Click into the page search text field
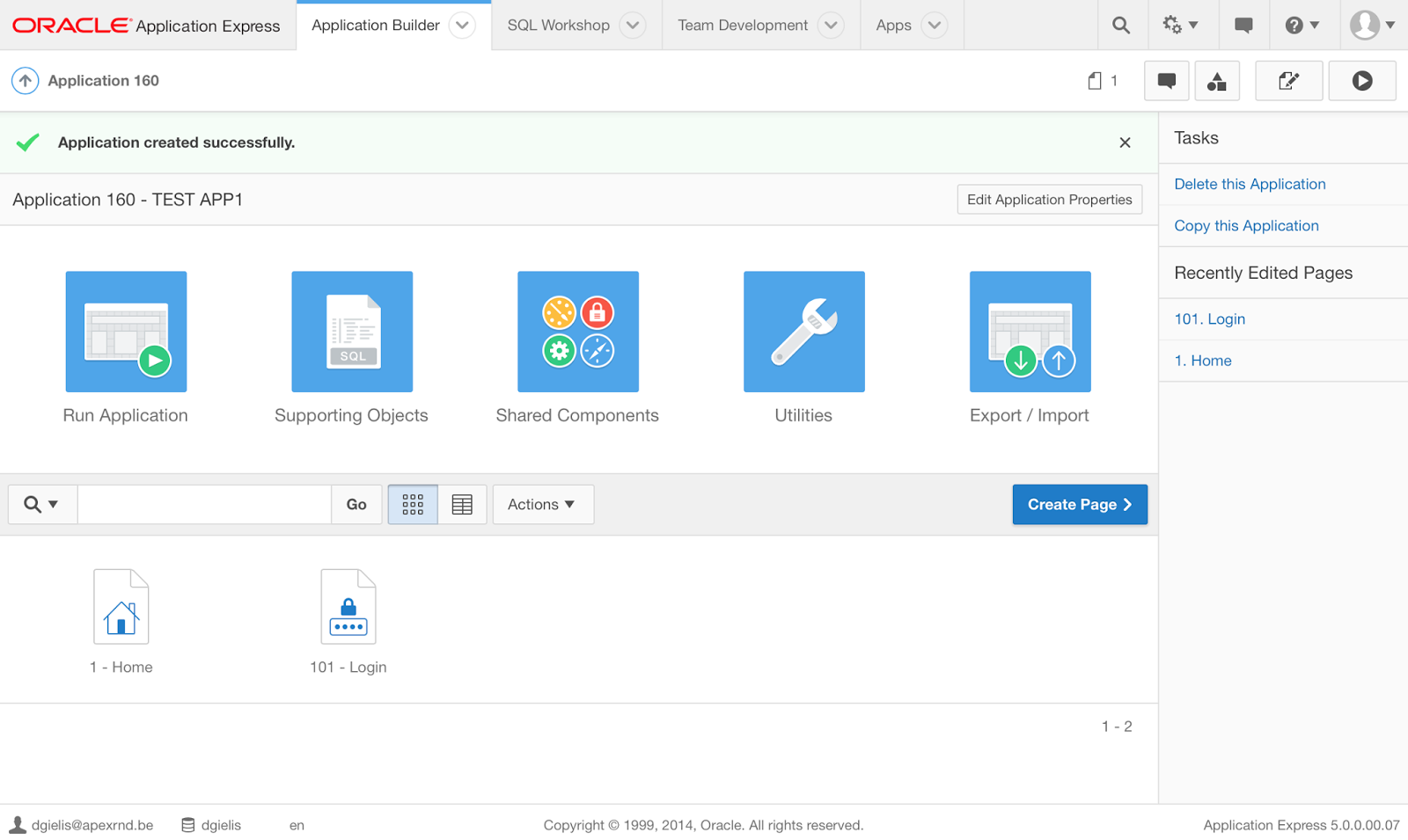The width and height of the screenshot is (1408, 840). (x=204, y=505)
